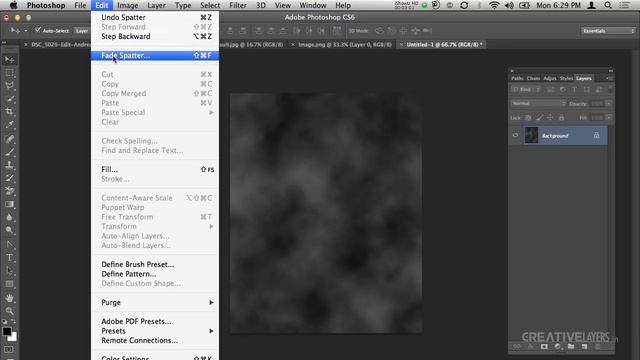Screen dimensions: 640x360
Task: Toggle type layer filter in Layers panel
Action: tap(574, 89)
